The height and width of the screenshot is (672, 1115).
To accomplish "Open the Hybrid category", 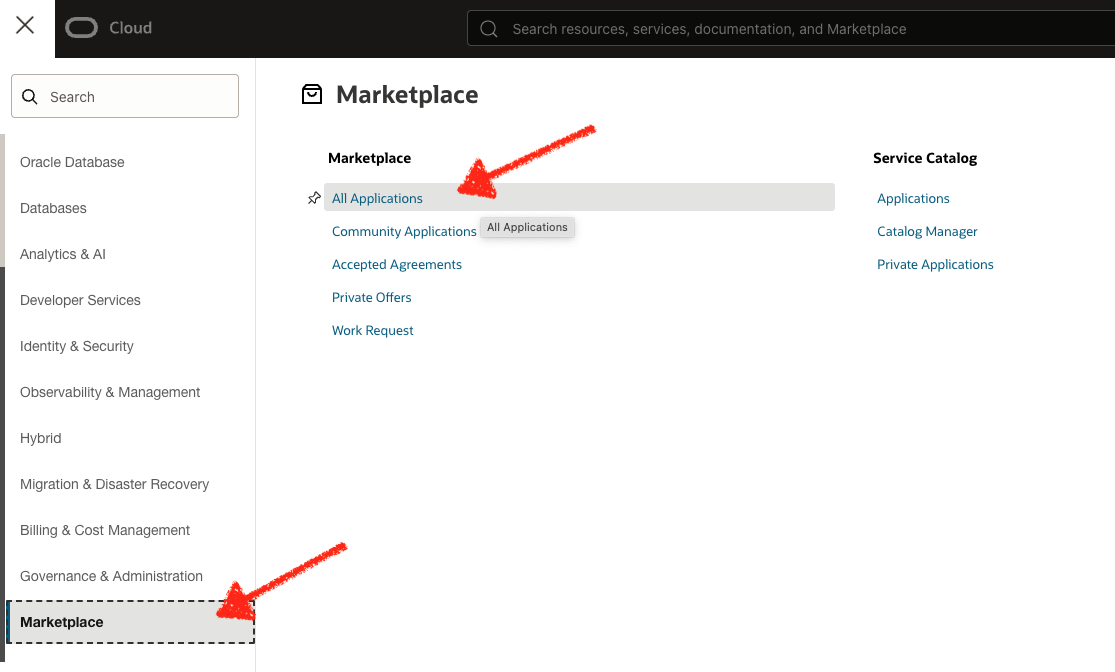I will click(41, 438).
